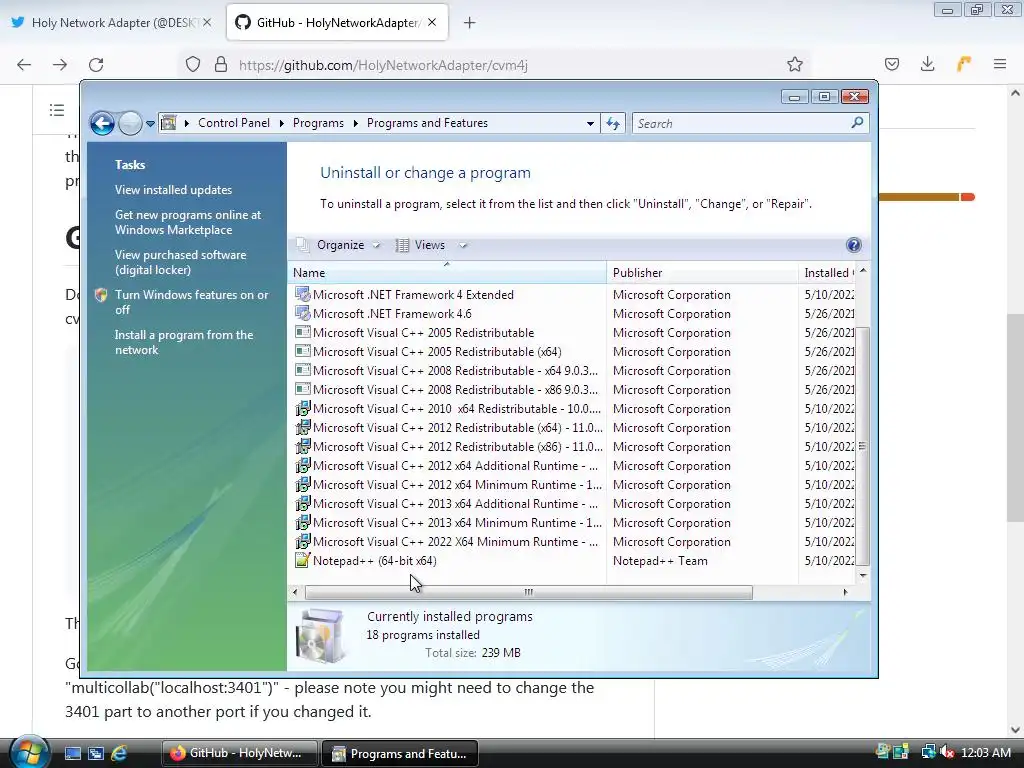Expand the address bar history dropdown
Screen dimensions: 1024x768
[590, 123]
